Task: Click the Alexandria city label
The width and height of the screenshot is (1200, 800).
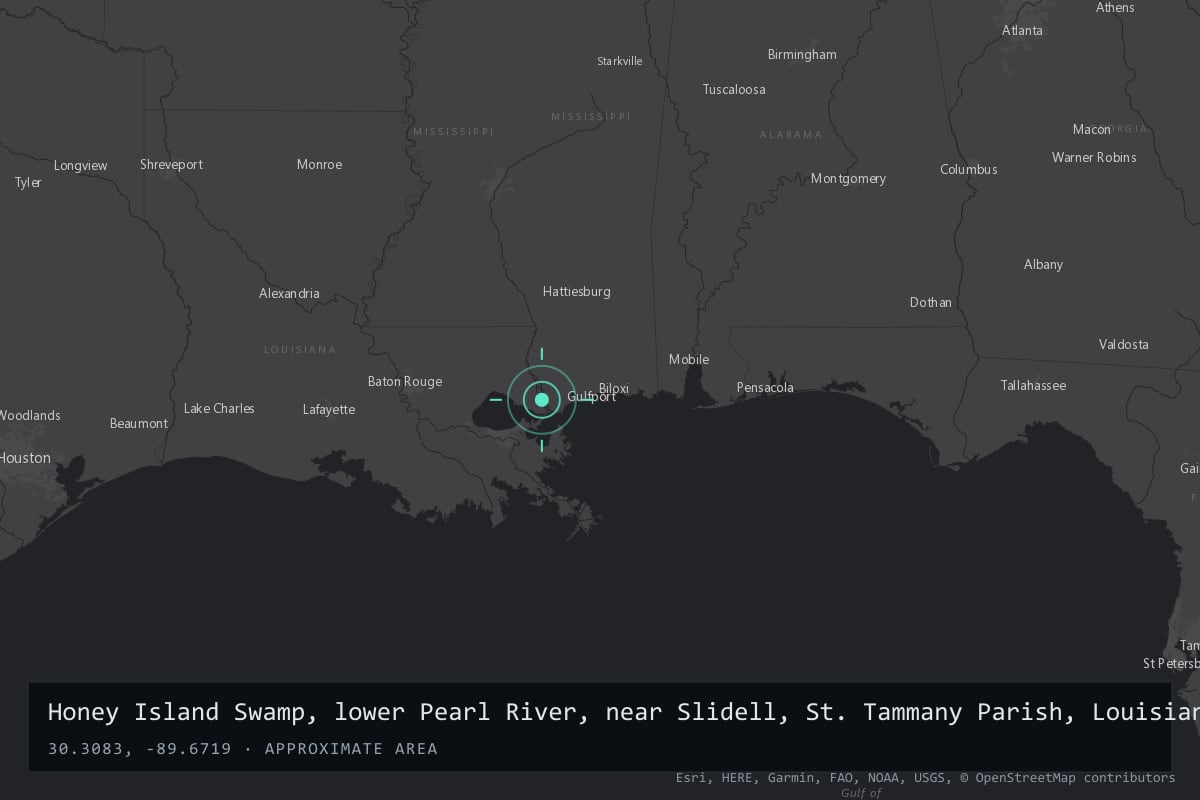Action: (x=290, y=293)
